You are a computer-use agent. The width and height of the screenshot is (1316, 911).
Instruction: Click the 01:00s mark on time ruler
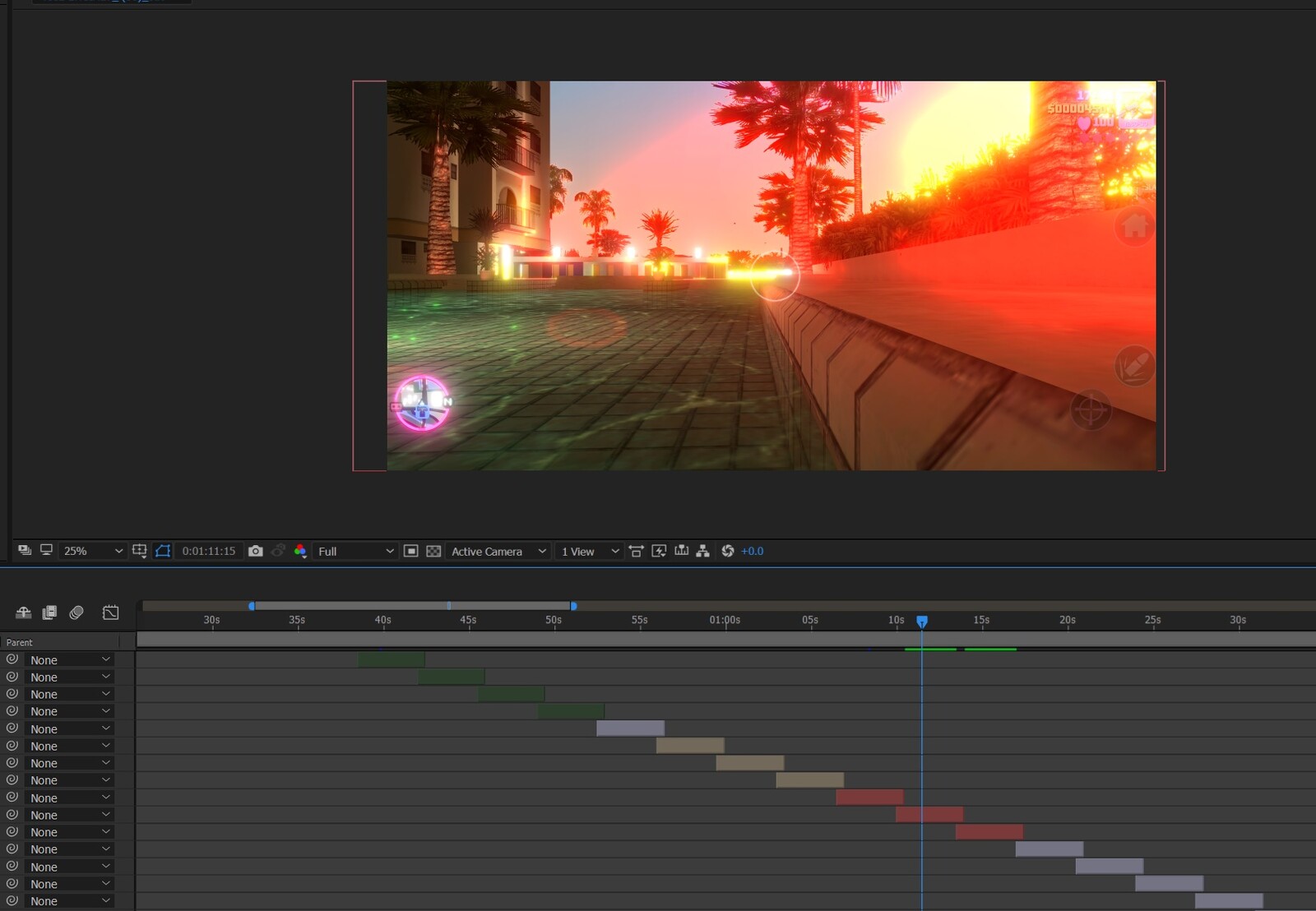[x=725, y=620]
